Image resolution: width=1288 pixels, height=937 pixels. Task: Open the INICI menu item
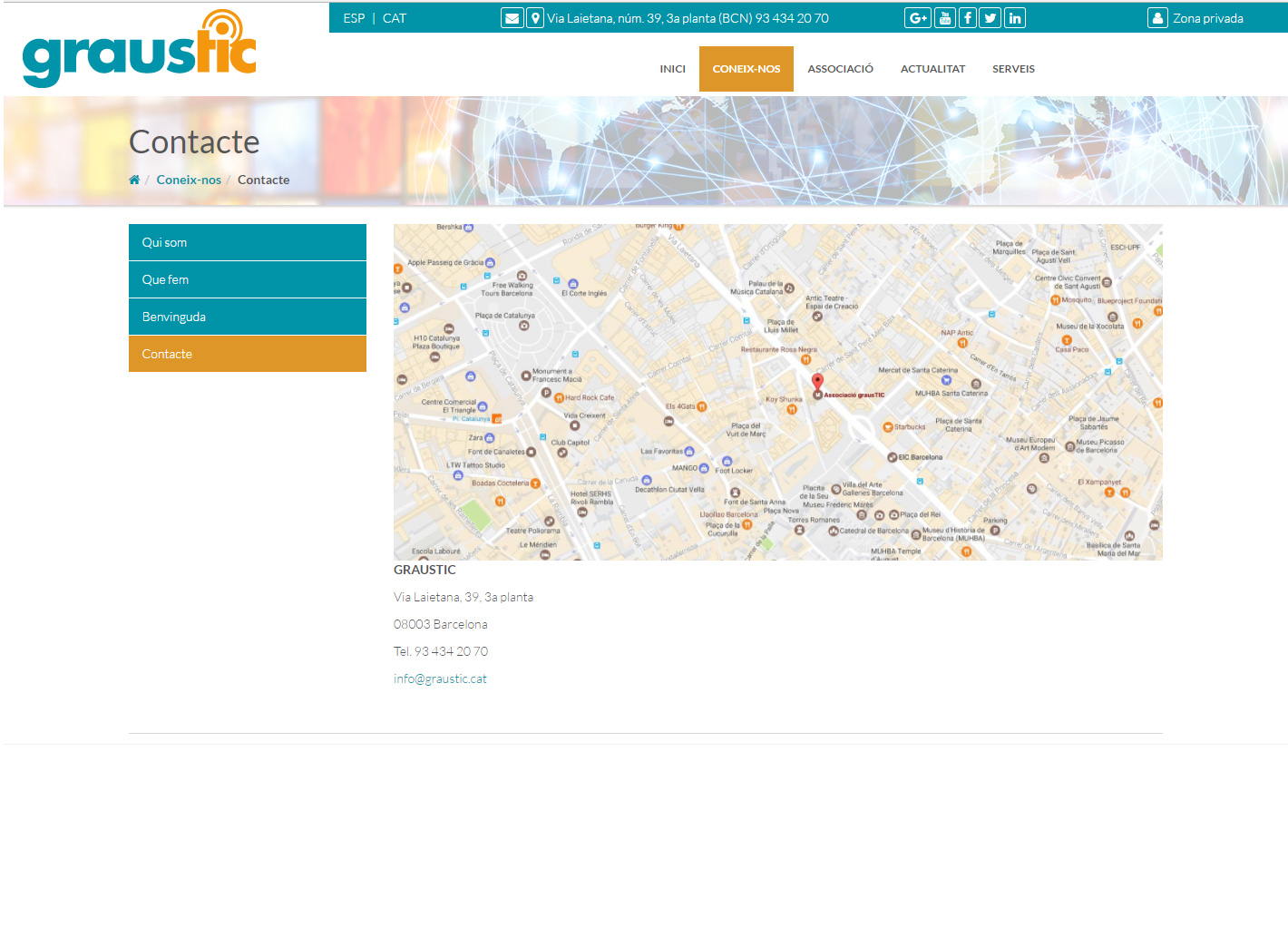[x=672, y=69]
